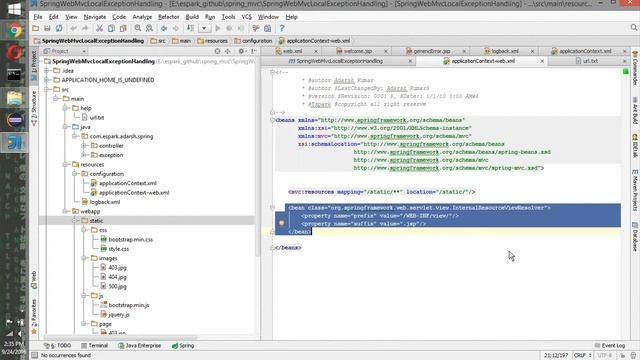Click the Cut scissors toolbar icon
Image resolution: width=640 pixels, height=360 pixels.
click(x=99, y=28)
